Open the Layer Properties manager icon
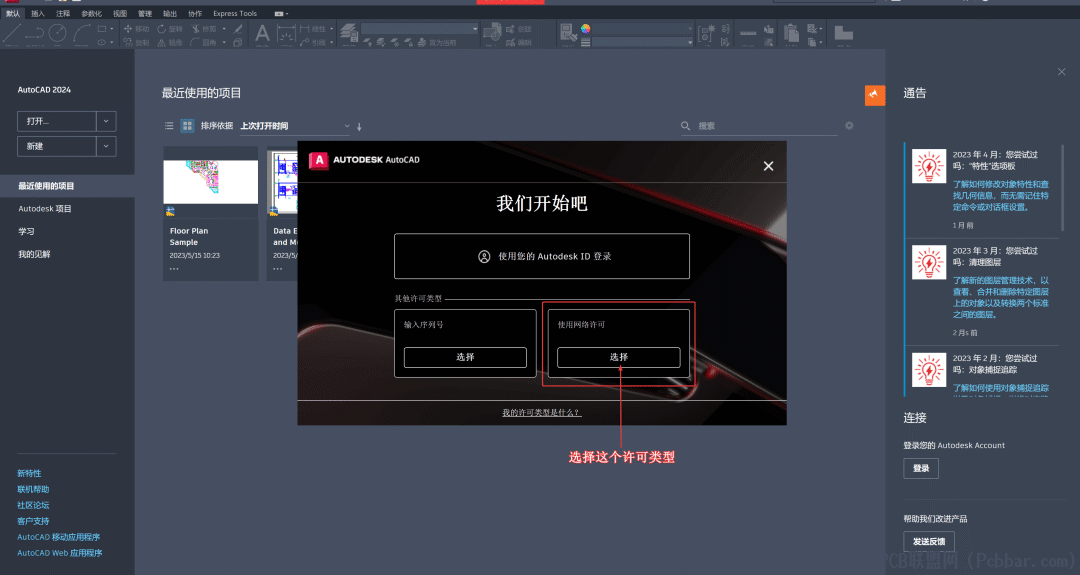Viewport: 1080px width, 575px height. (349, 32)
